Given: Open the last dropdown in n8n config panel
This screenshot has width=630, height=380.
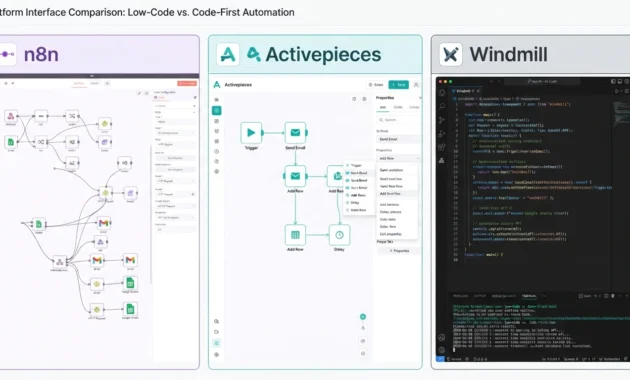Looking at the screenshot, I should point(176,218).
